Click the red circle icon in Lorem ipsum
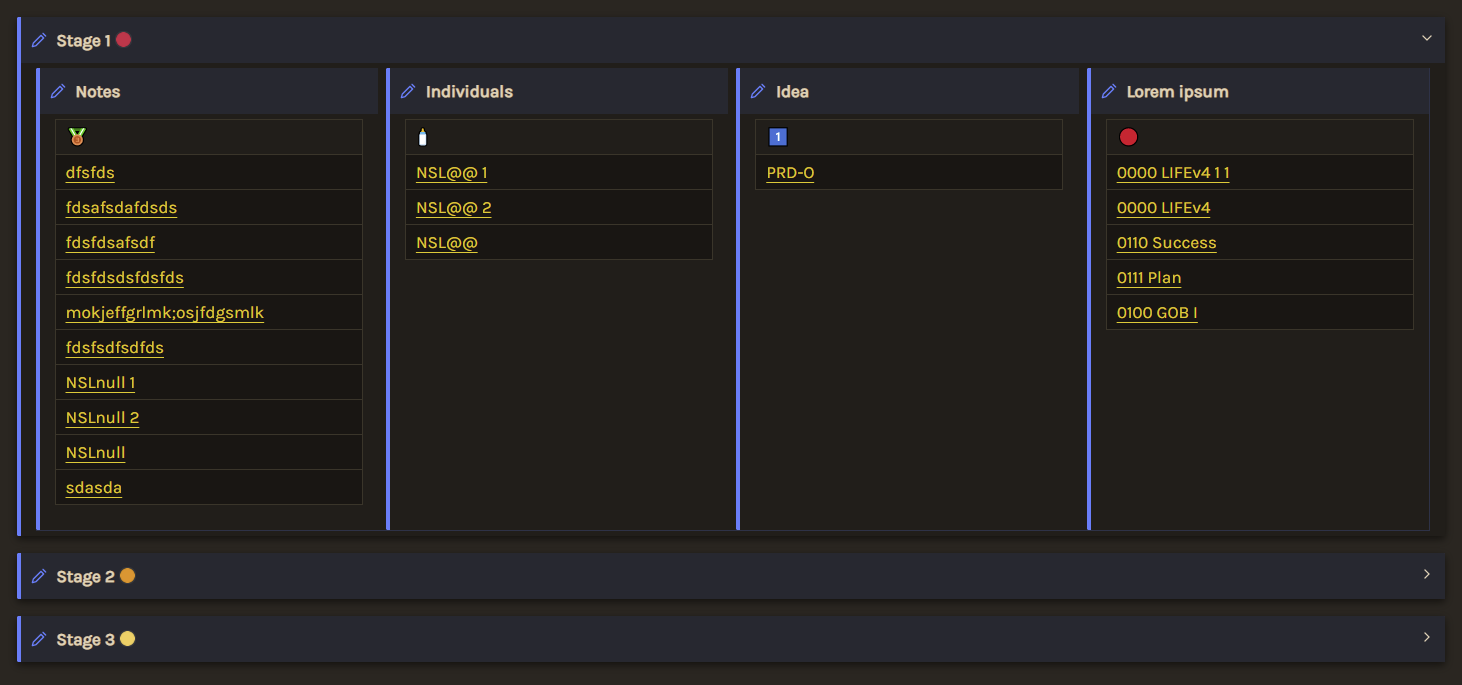The height and width of the screenshot is (685, 1462). tap(1128, 137)
